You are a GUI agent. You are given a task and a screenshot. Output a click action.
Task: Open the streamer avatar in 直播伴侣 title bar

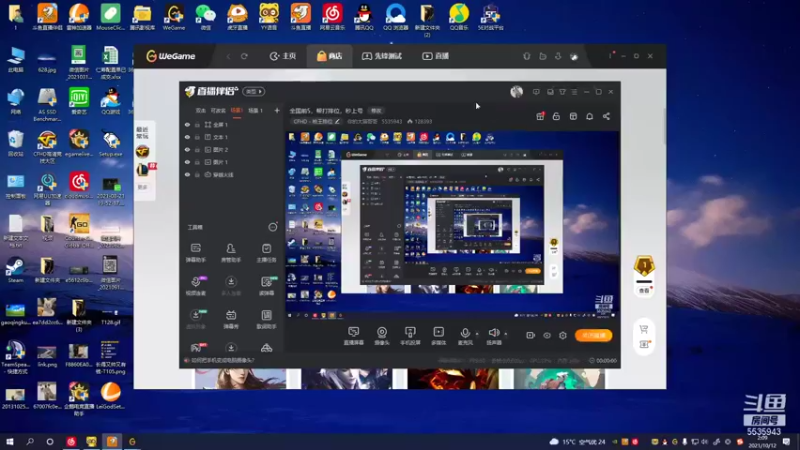click(x=516, y=91)
